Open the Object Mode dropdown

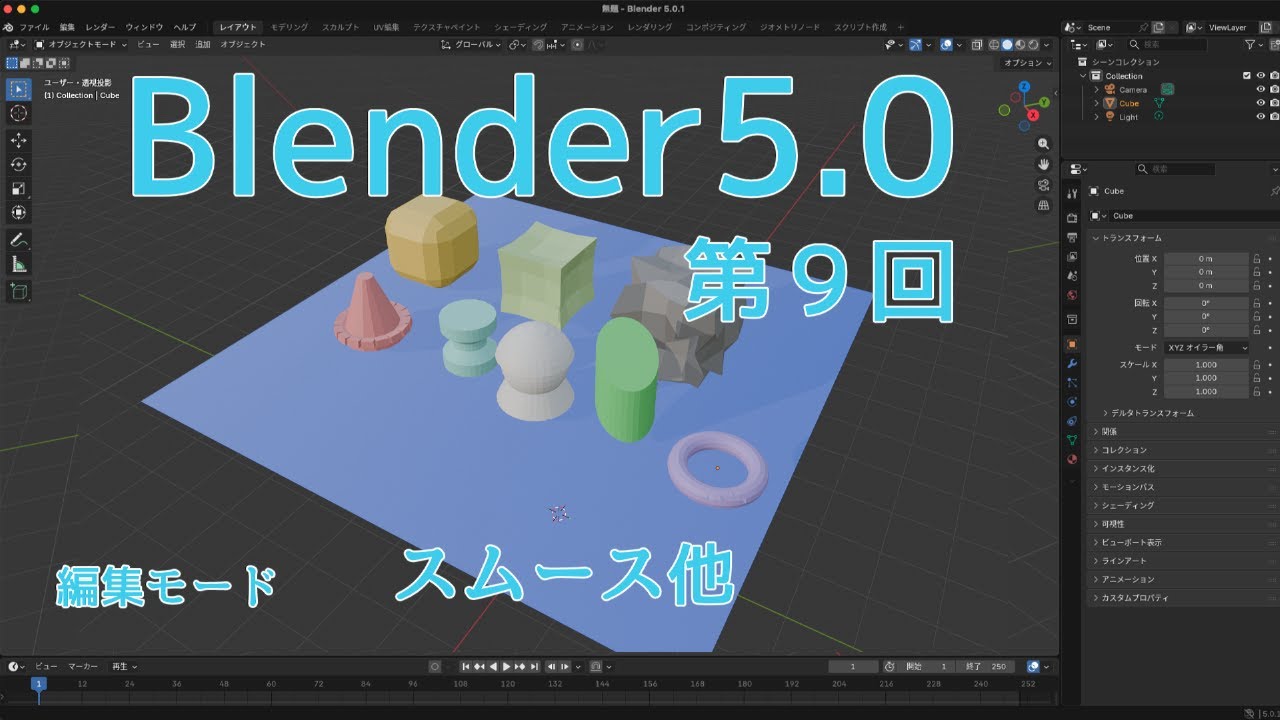pyautogui.click(x=81, y=45)
